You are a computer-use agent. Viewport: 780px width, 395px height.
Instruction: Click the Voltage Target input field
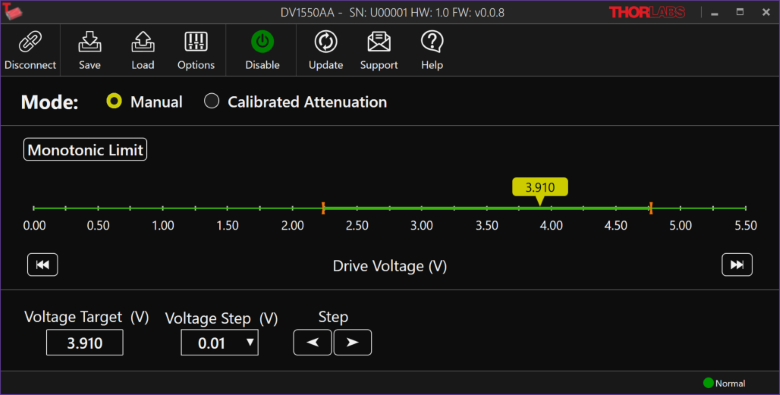85,343
